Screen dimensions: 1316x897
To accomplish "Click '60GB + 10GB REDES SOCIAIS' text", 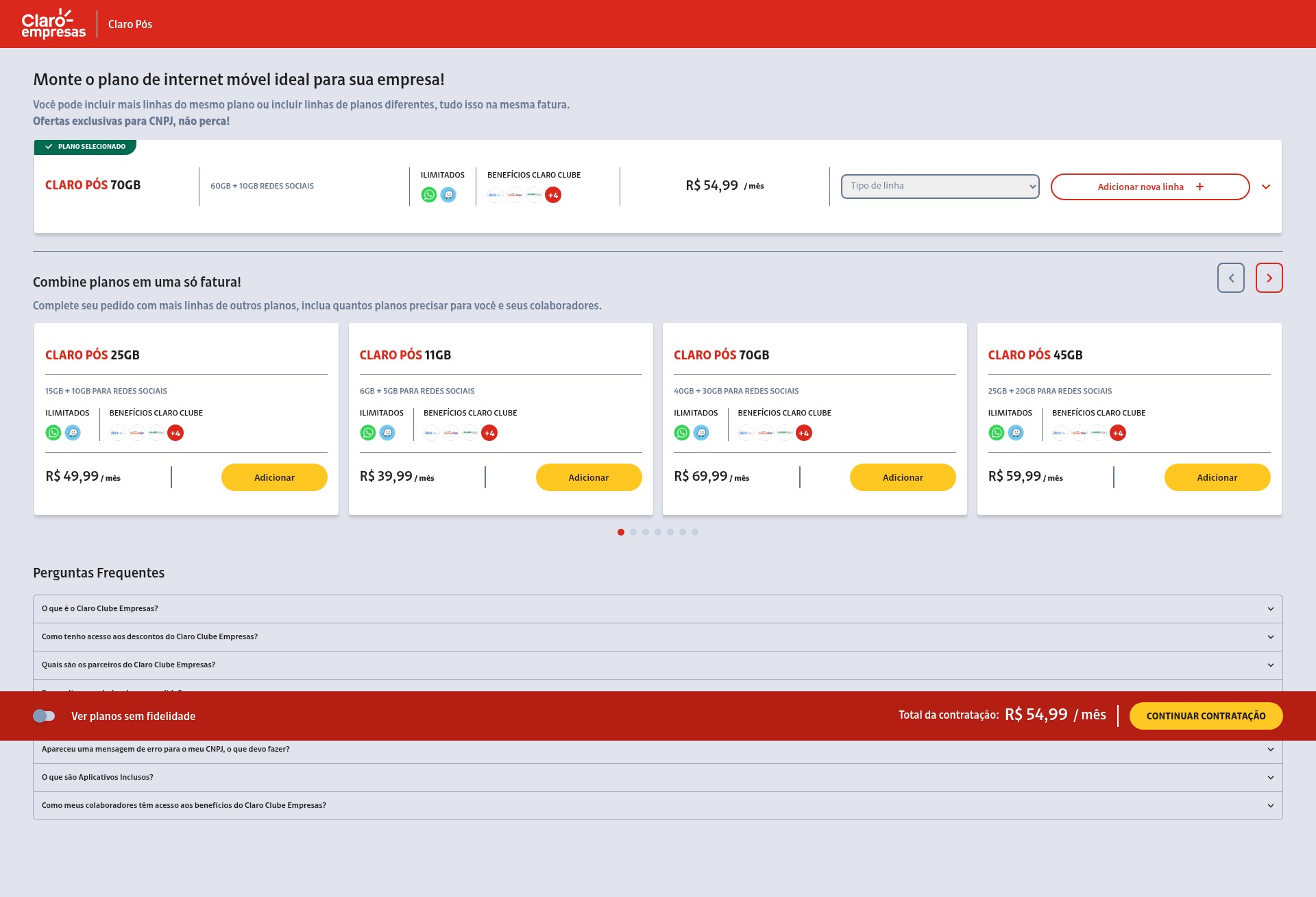I will pyautogui.click(x=262, y=186).
